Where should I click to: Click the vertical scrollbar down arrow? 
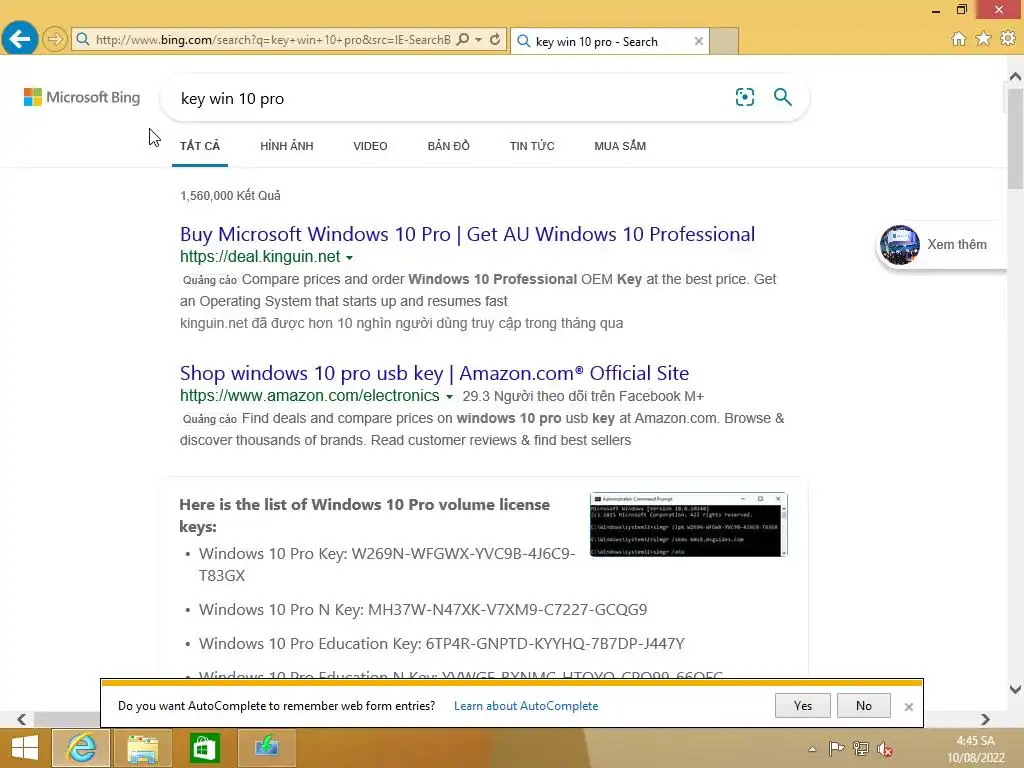tap(1015, 689)
